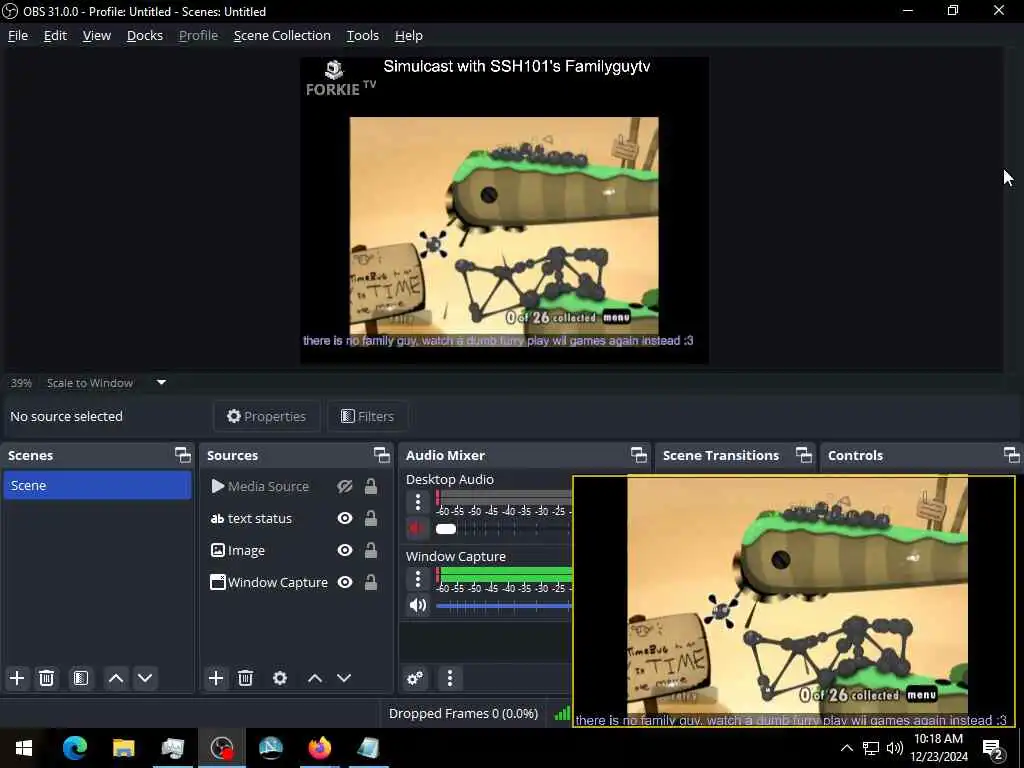The width and height of the screenshot is (1024, 768).
Task: Remove selected source with trash icon
Action: coord(246,678)
